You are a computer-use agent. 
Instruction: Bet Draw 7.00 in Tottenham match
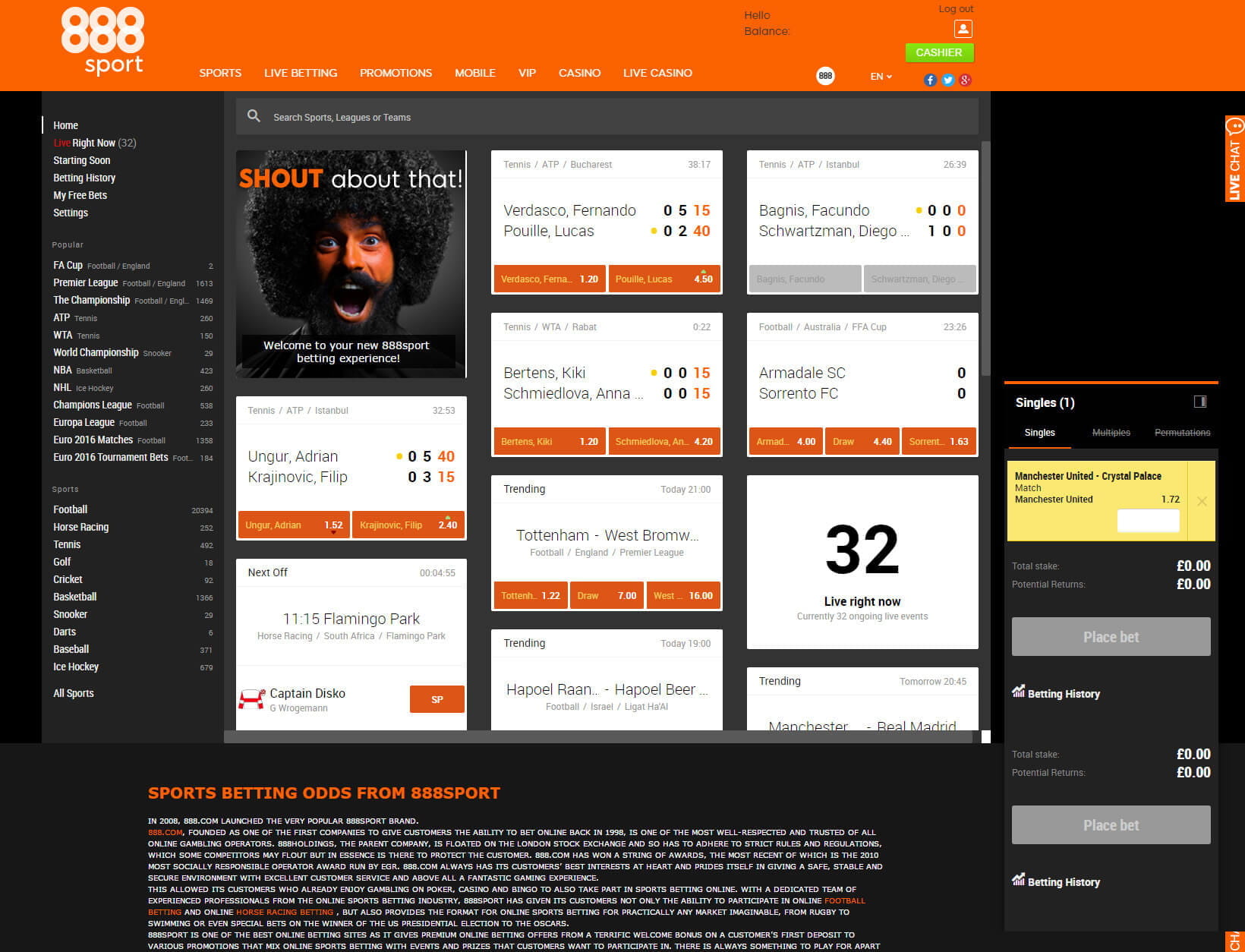[607, 595]
